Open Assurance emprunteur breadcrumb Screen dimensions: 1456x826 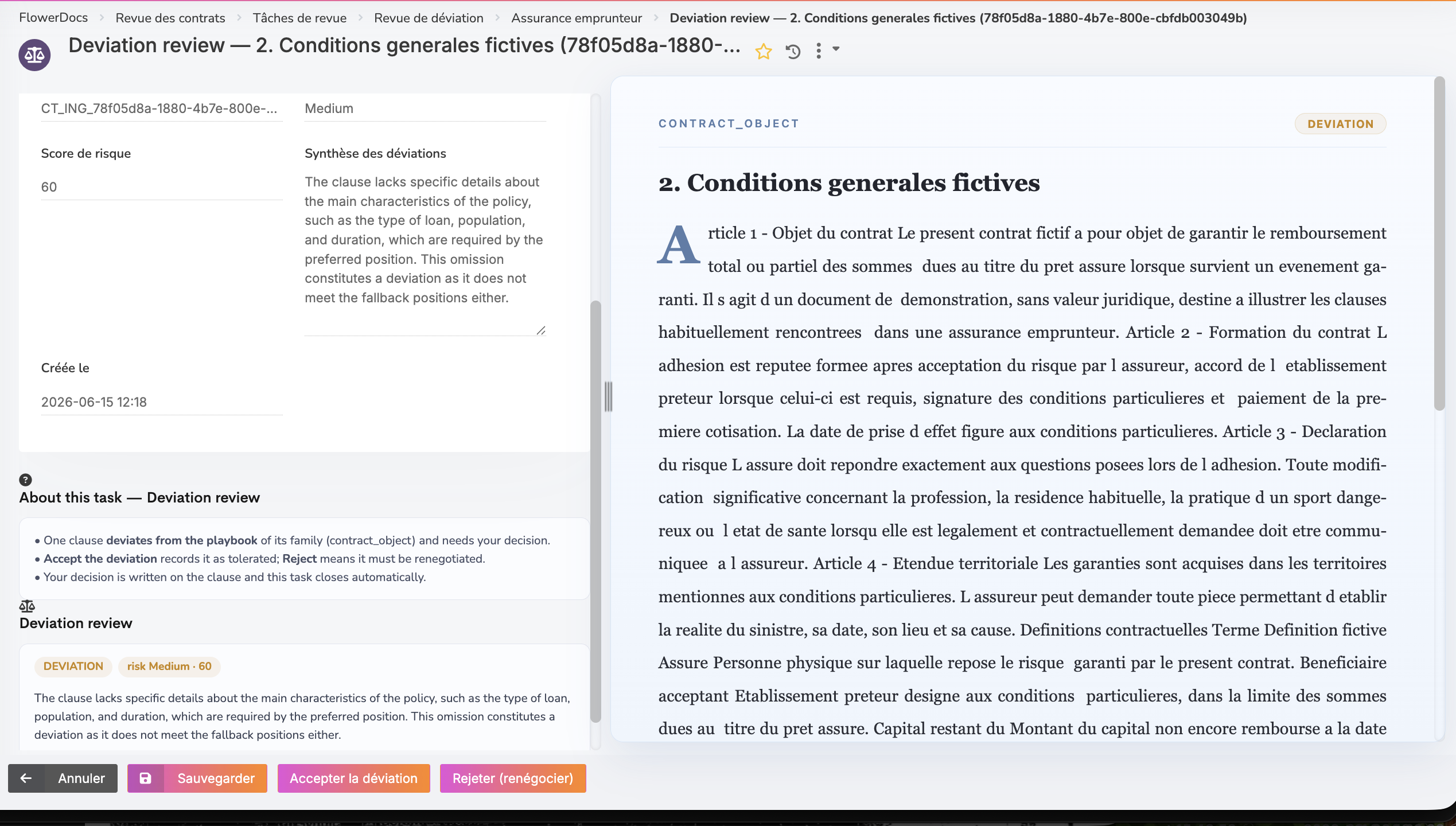click(x=577, y=18)
